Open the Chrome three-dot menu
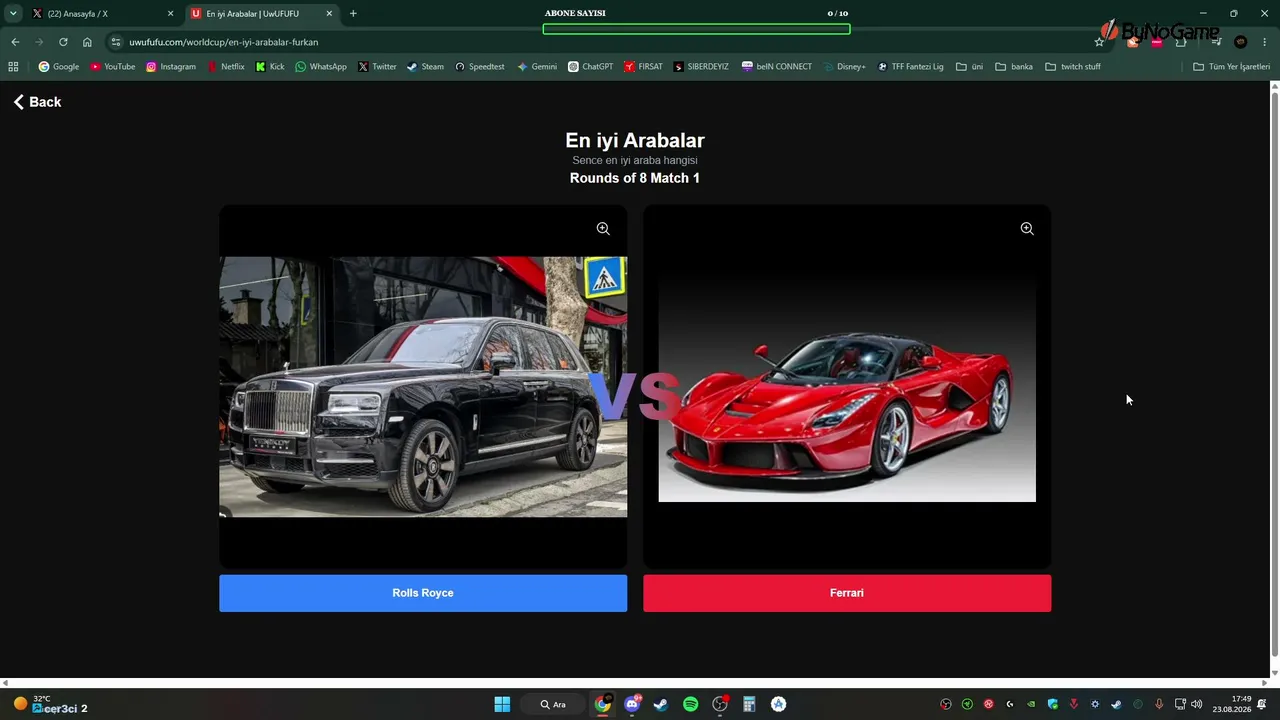This screenshot has width=1280, height=720. pos(1265,42)
